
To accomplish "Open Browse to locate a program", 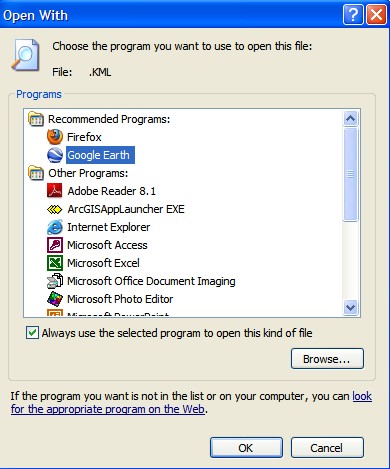I will (327, 359).
